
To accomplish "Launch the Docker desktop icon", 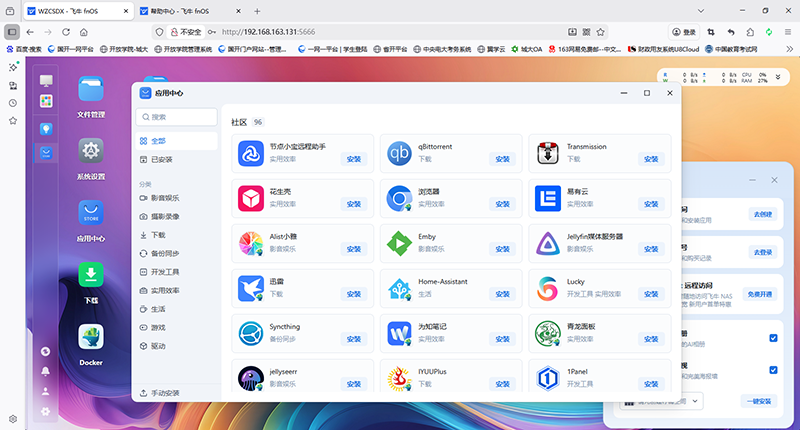I will 91,337.
